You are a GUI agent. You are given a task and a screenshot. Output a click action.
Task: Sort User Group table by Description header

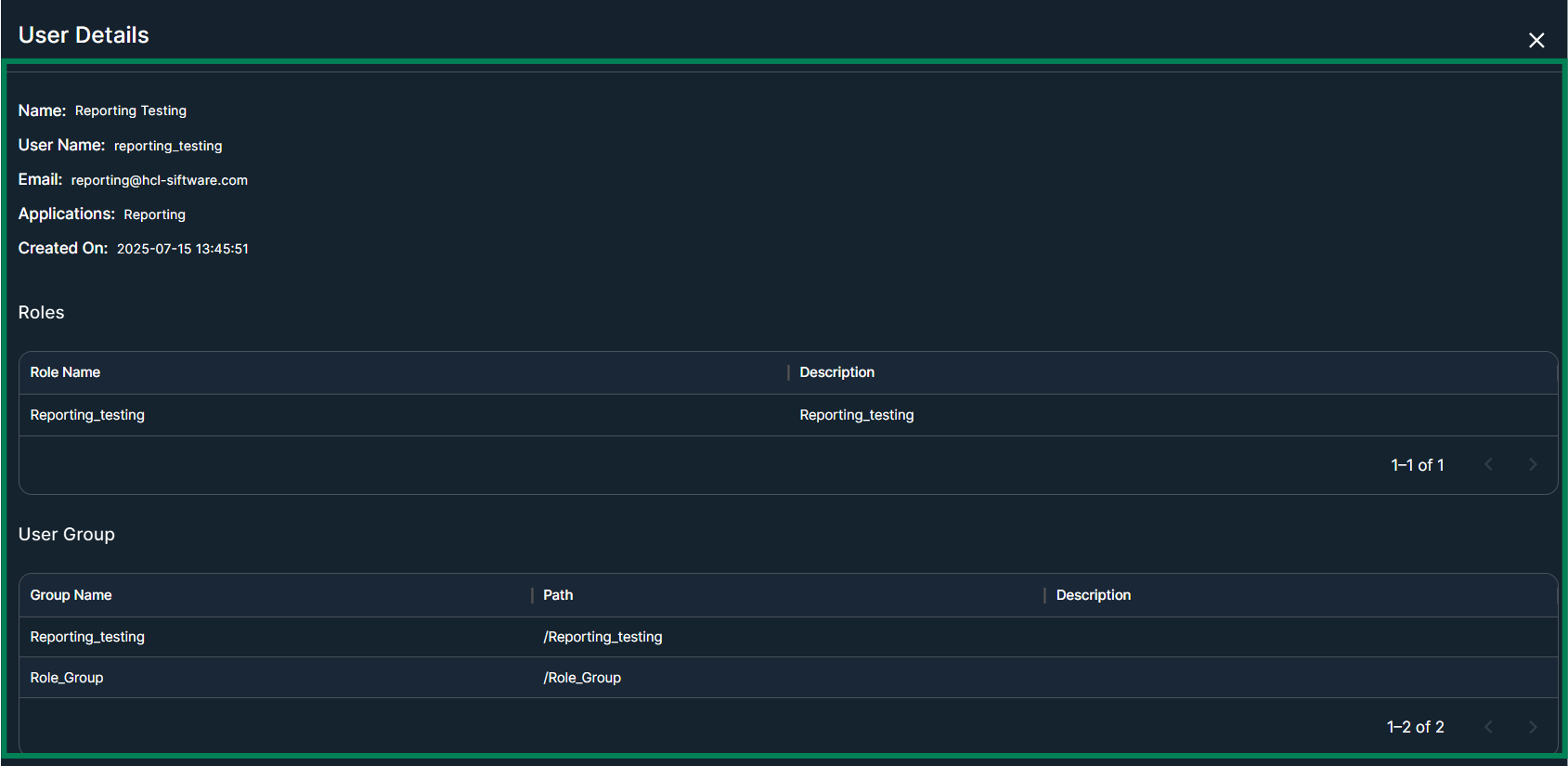coord(1094,595)
